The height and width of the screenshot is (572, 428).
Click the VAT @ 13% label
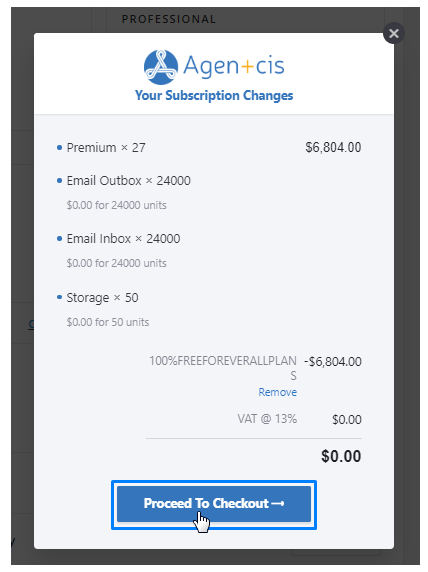(x=267, y=419)
